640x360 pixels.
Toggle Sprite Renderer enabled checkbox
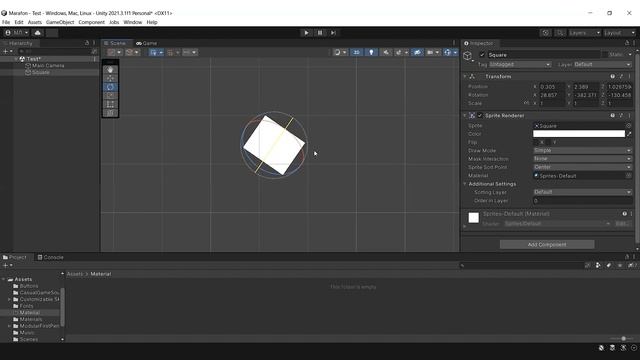(x=480, y=116)
